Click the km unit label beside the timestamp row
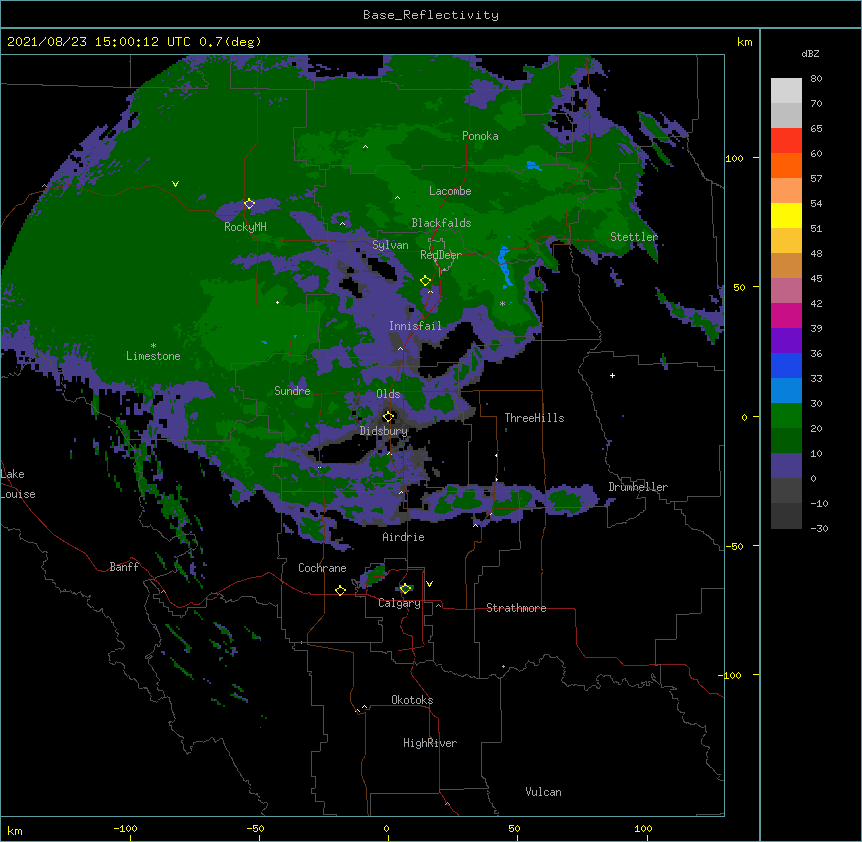 click(x=744, y=42)
